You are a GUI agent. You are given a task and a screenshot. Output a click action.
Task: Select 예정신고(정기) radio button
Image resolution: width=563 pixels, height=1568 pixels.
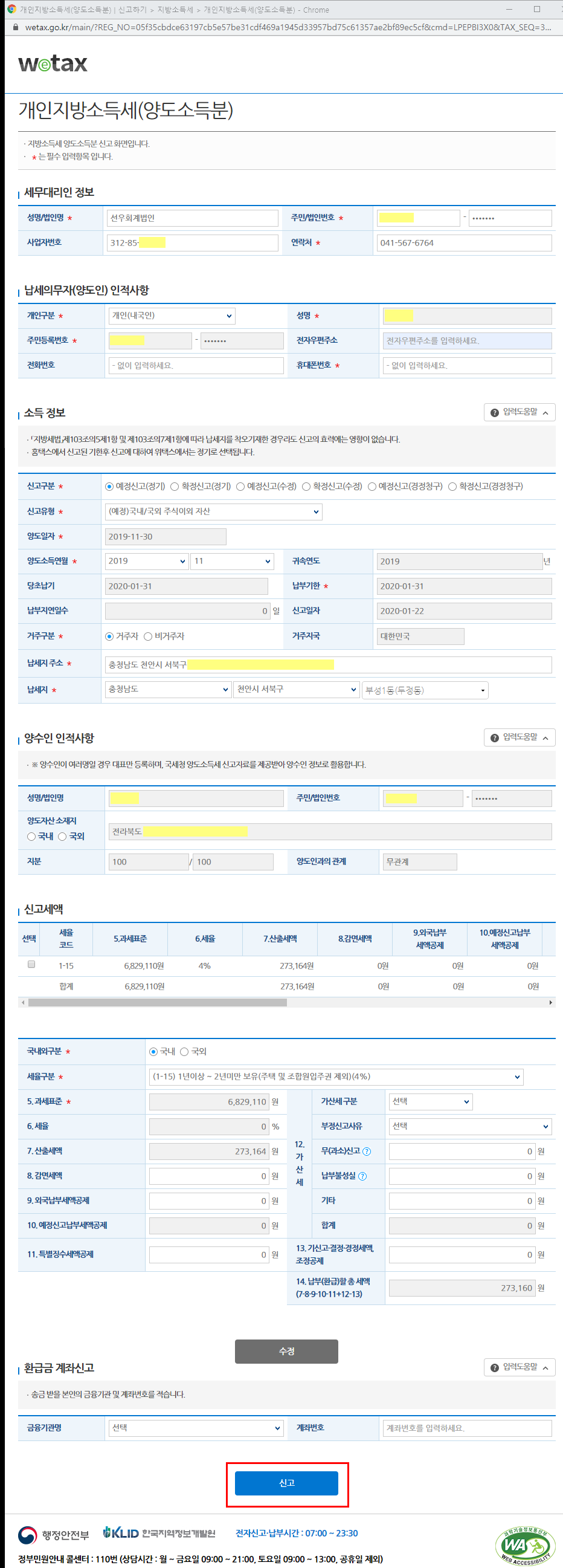(109, 487)
